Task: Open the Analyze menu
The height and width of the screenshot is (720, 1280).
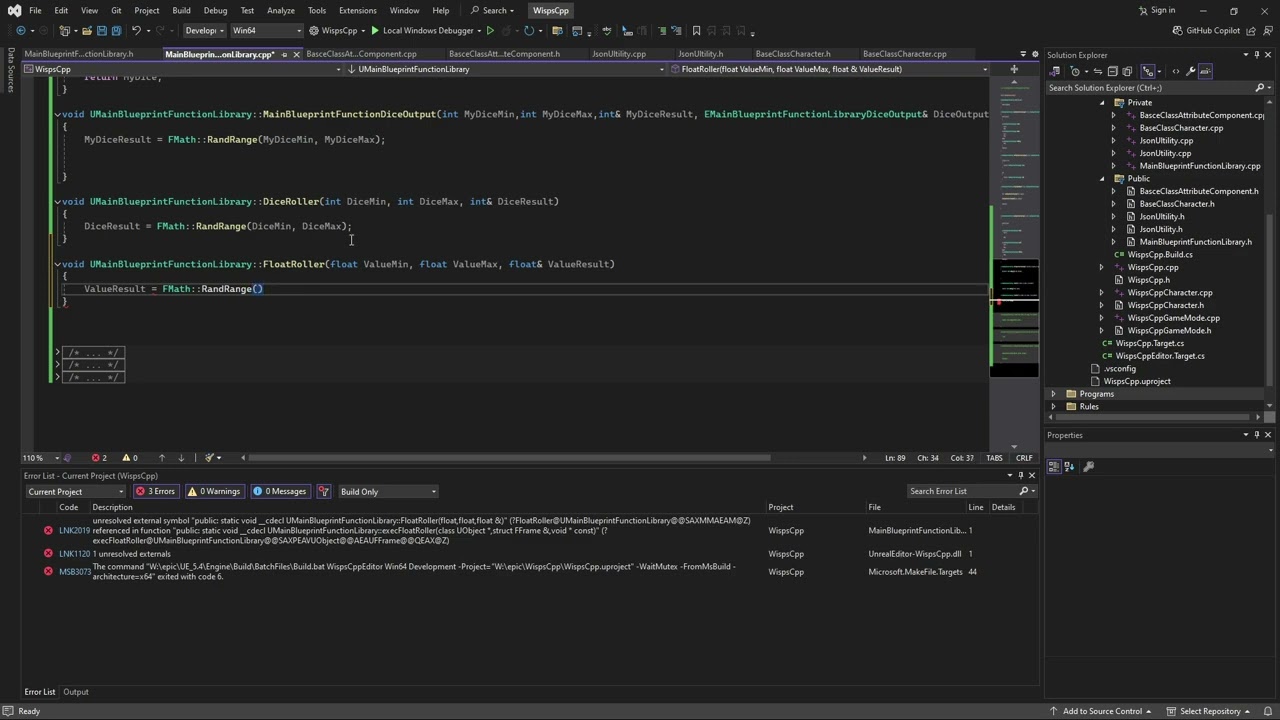Action: [x=281, y=10]
